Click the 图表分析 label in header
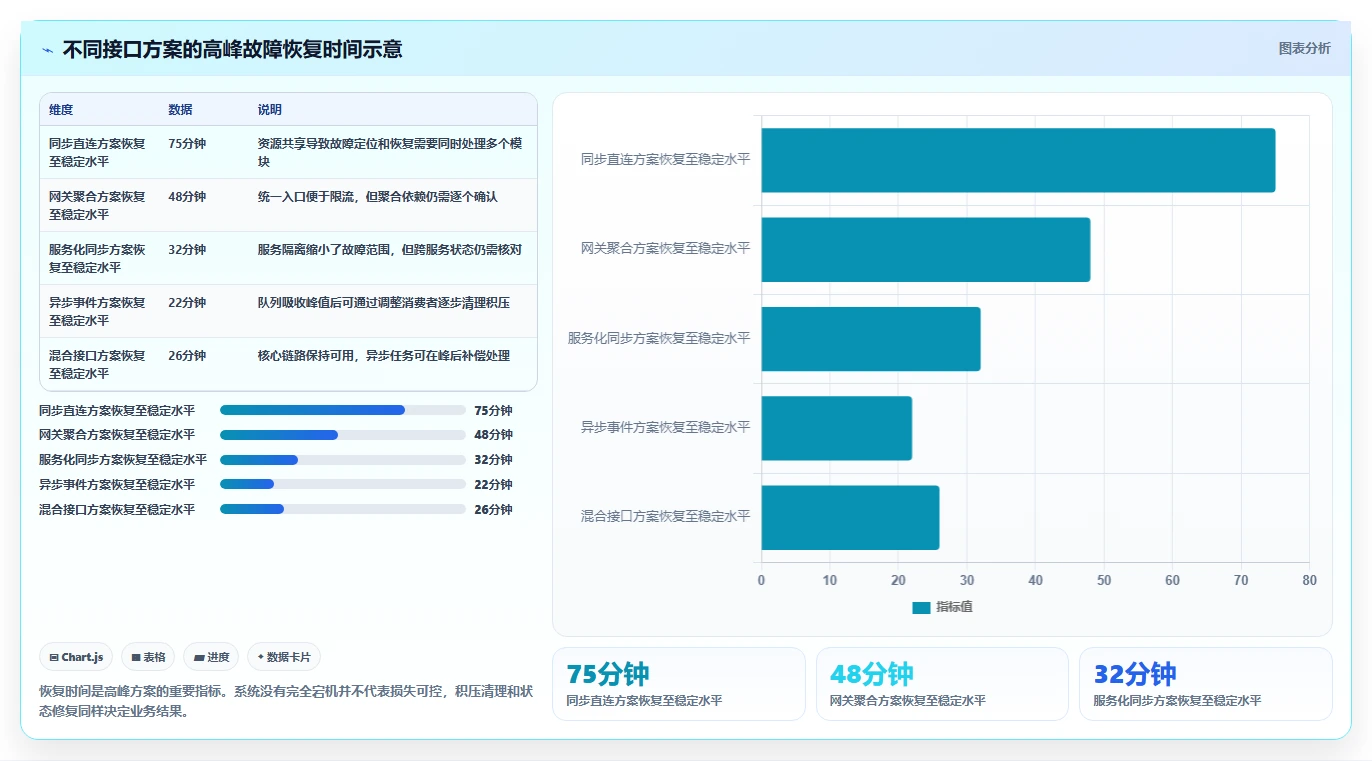This screenshot has width=1372, height=761. 1304,48
